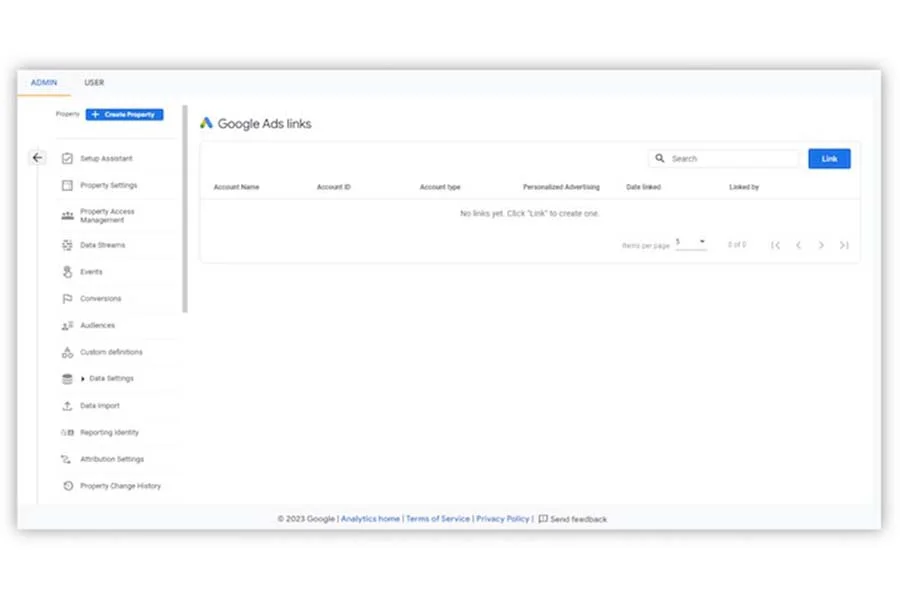The image size is (900, 600).
Task: Click the sidebar vertical scrollbar
Action: (185, 209)
